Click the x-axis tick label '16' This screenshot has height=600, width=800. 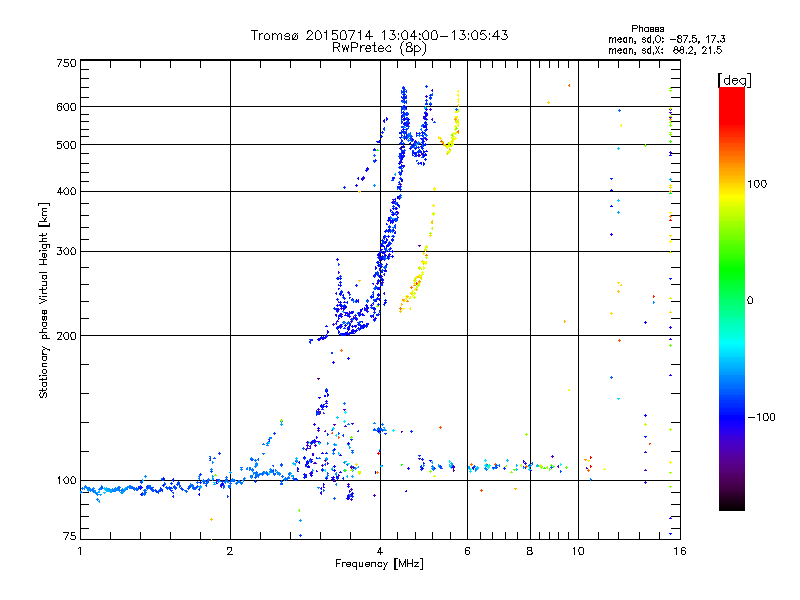pyautogui.click(x=680, y=551)
